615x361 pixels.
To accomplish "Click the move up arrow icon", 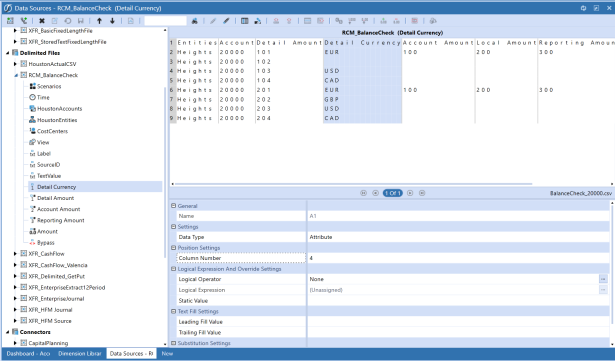I will [x=99, y=21].
